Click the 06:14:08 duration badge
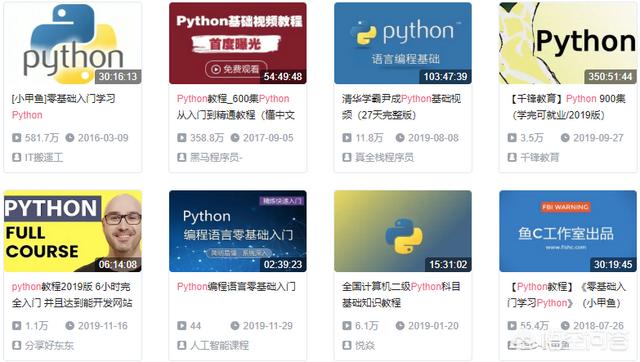The width and height of the screenshot is (640, 362). [118, 264]
